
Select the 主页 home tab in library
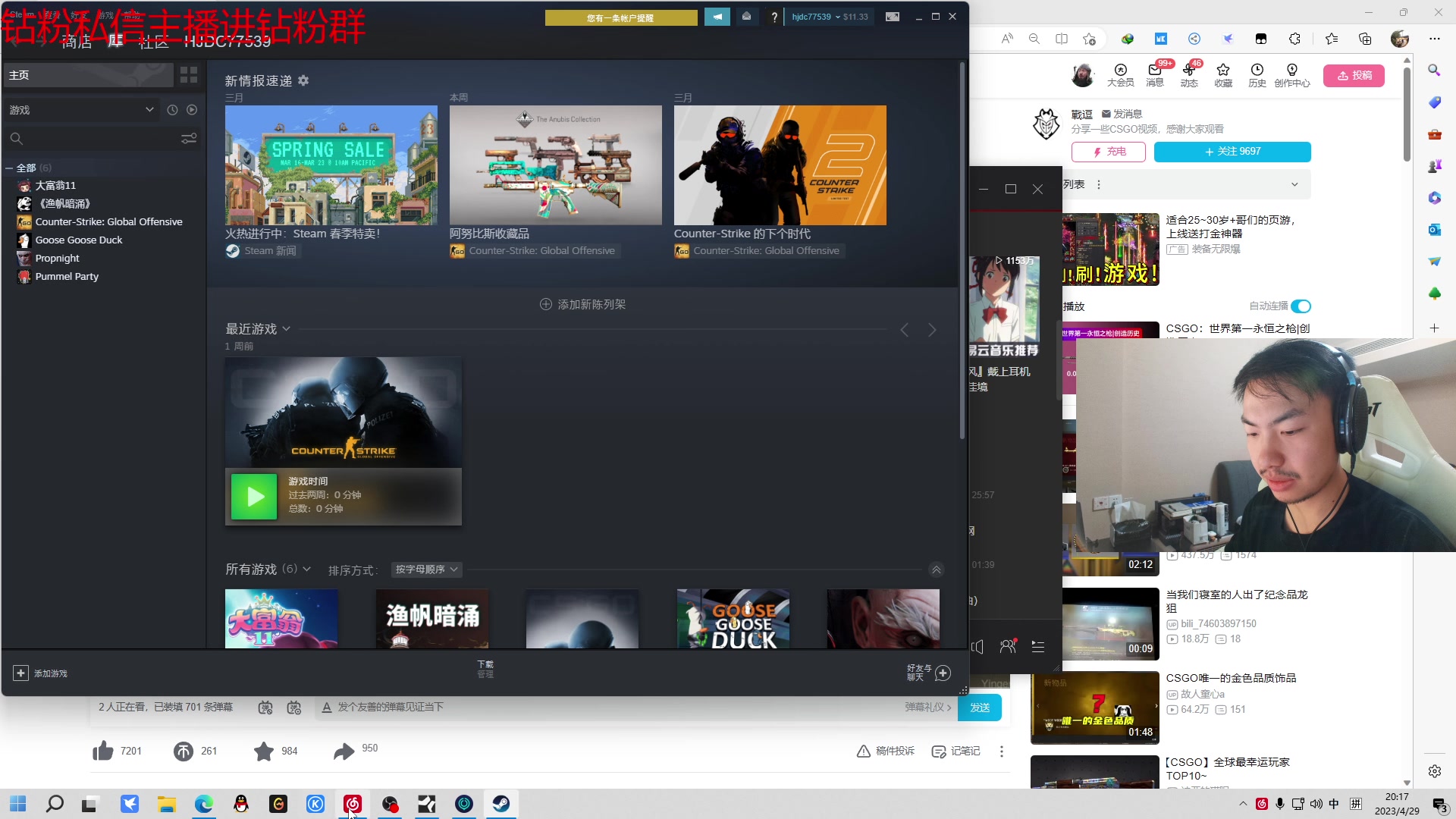pos(88,75)
